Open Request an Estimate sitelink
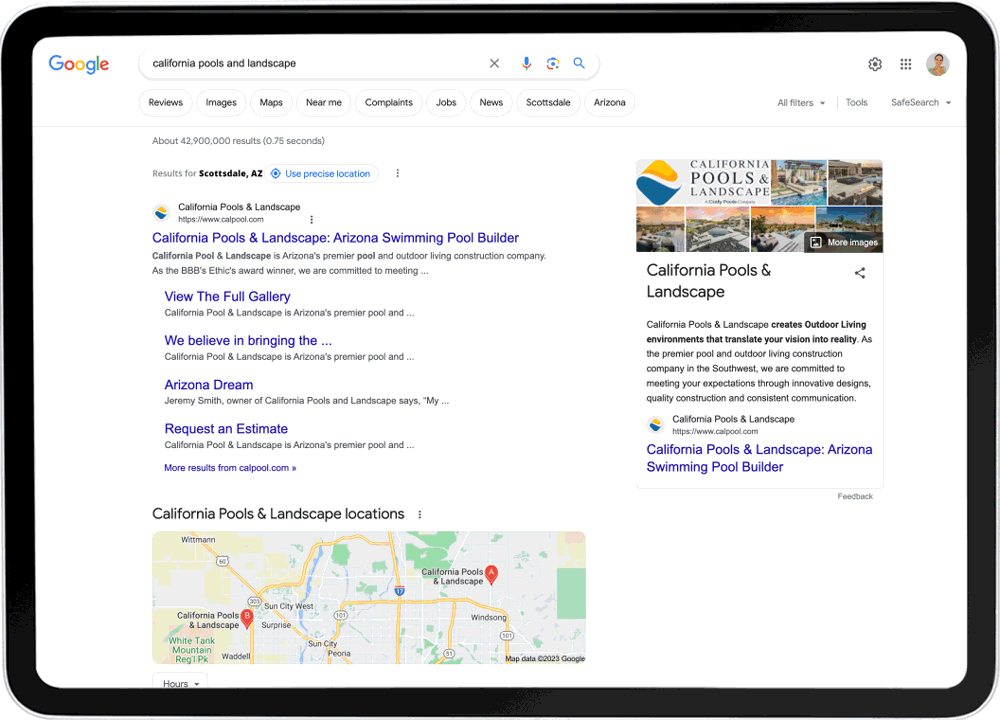Screen dimensions: 1000x720 [x=226, y=429]
